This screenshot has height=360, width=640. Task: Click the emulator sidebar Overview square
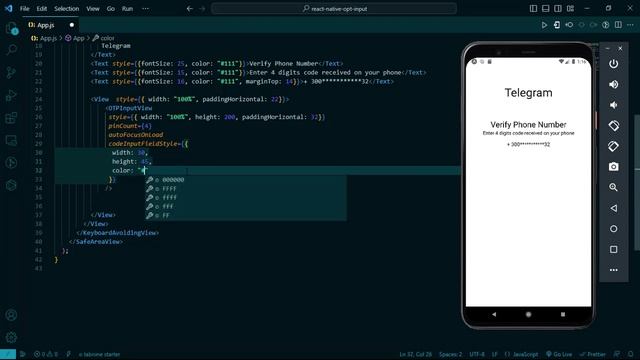click(613, 249)
